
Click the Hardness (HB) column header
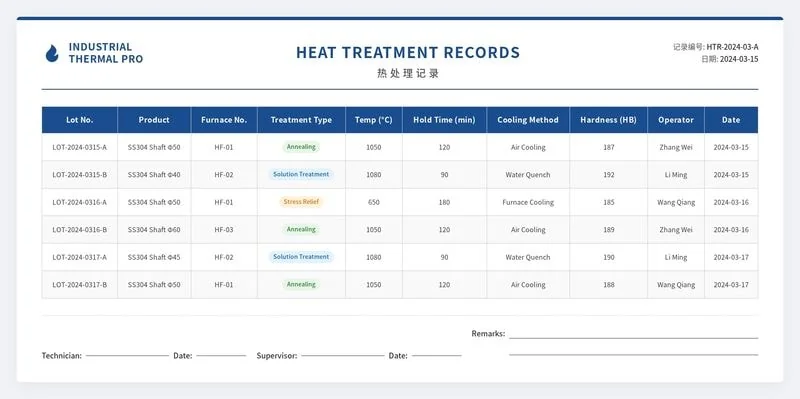[608, 120]
